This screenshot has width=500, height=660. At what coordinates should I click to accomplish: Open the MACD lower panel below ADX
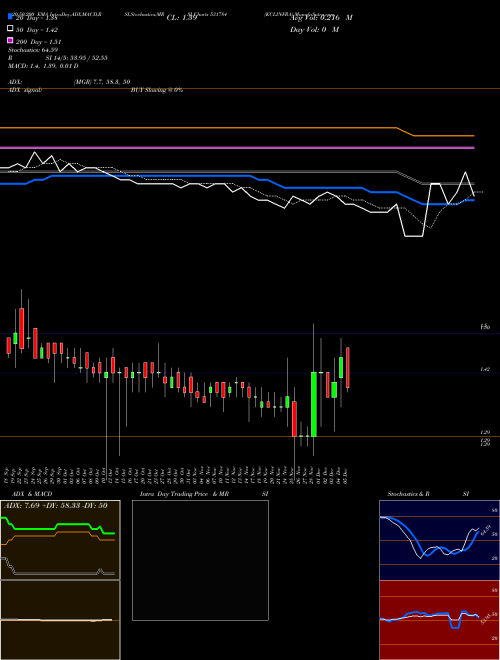(60, 620)
